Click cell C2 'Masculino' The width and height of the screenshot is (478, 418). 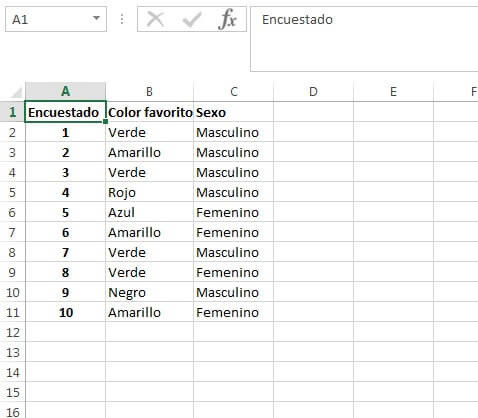[x=233, y=132]
